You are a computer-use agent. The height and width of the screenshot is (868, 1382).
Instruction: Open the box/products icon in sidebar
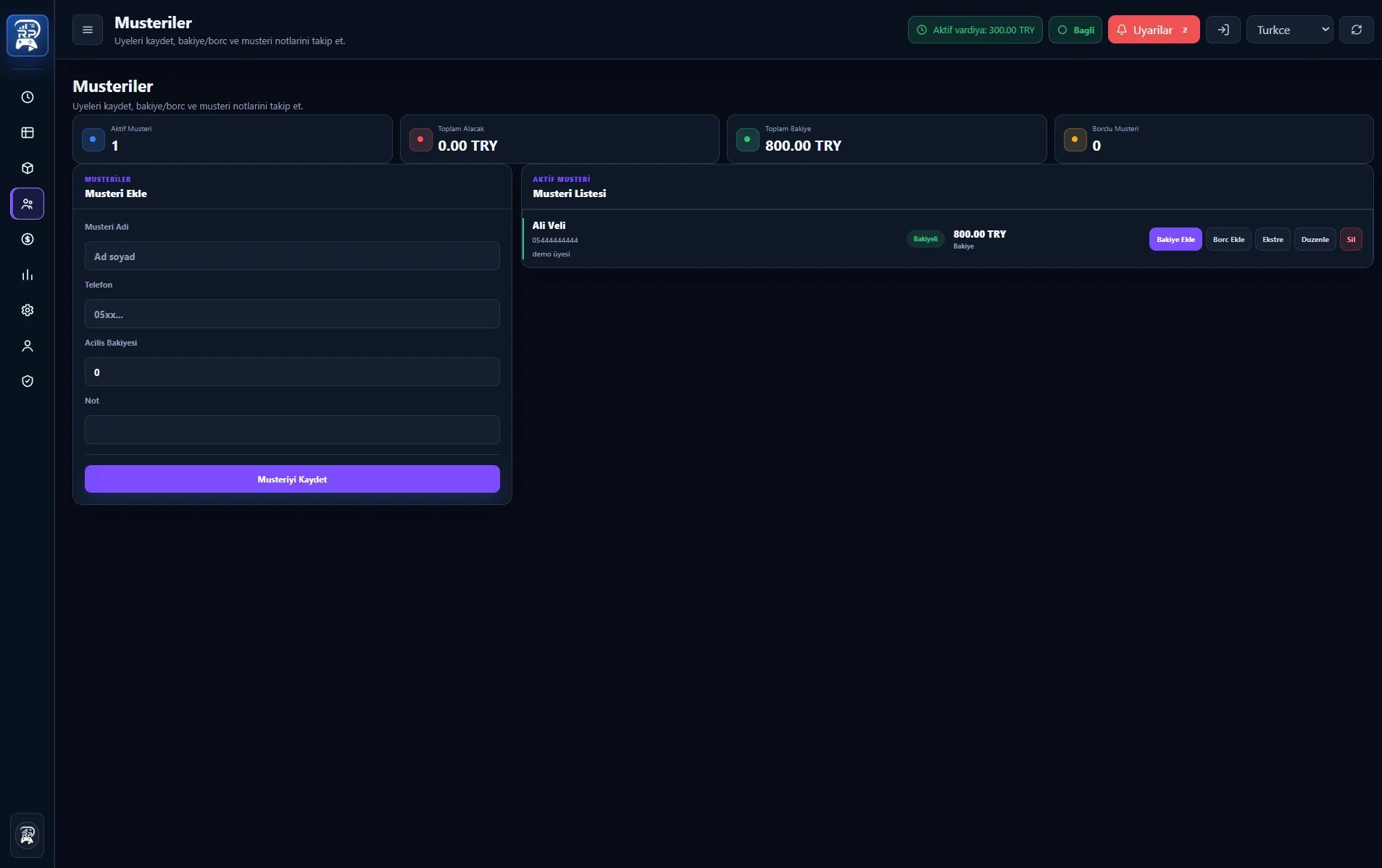pos(28,168)
